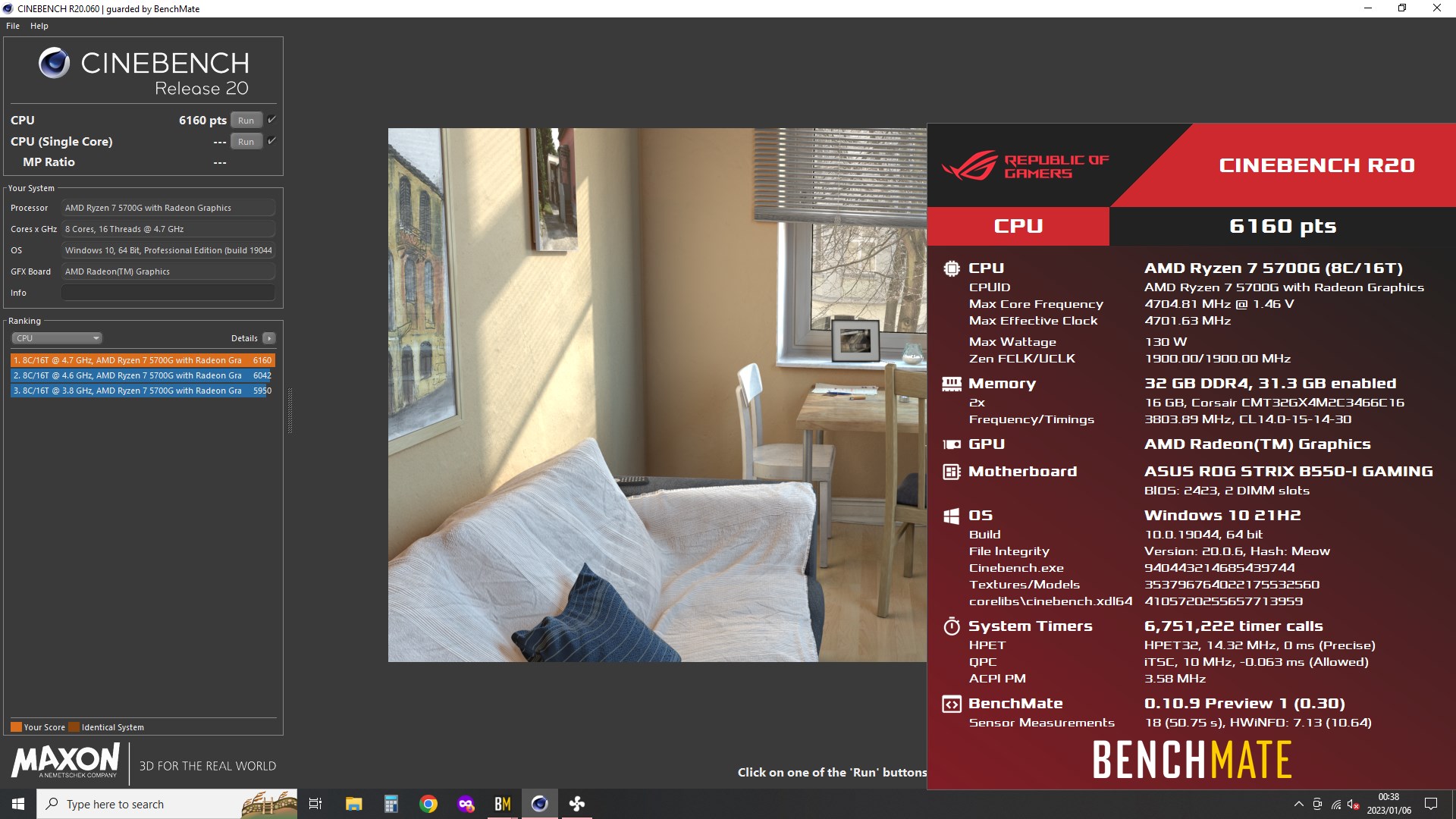Image resolution: width=1456 pixels, height=819 pixels.
Task: Click the Motherboard icon
Action: pyautogui.click(x=951, y=472)
